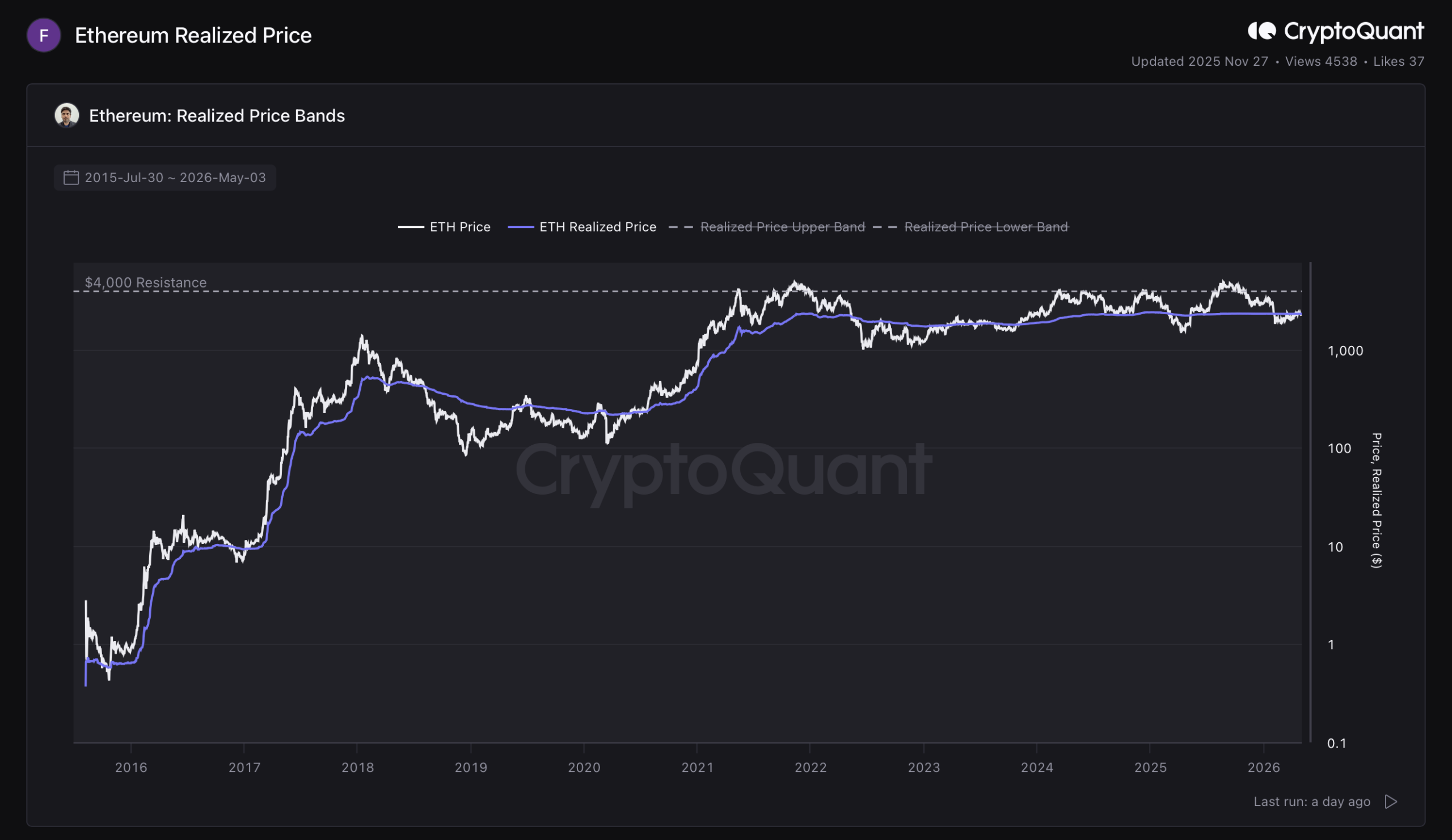Click the Views 4538 counter

(1321, 62)
